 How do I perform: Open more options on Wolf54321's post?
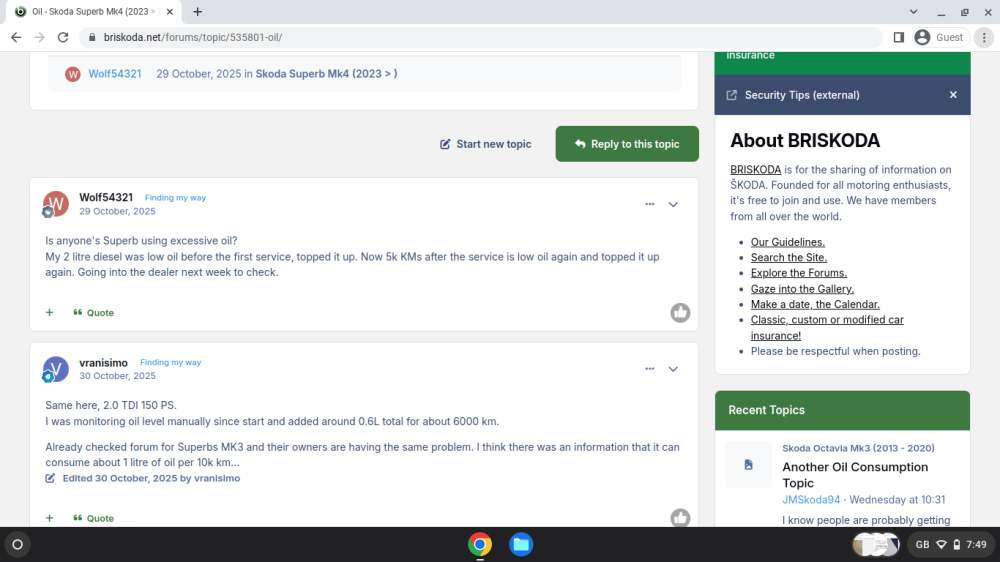click(x=649, y=204)
